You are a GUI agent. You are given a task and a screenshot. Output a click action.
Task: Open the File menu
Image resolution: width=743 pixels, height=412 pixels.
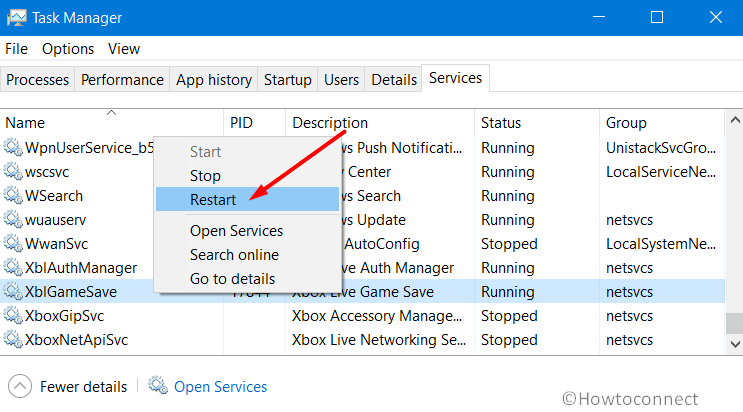17,49
